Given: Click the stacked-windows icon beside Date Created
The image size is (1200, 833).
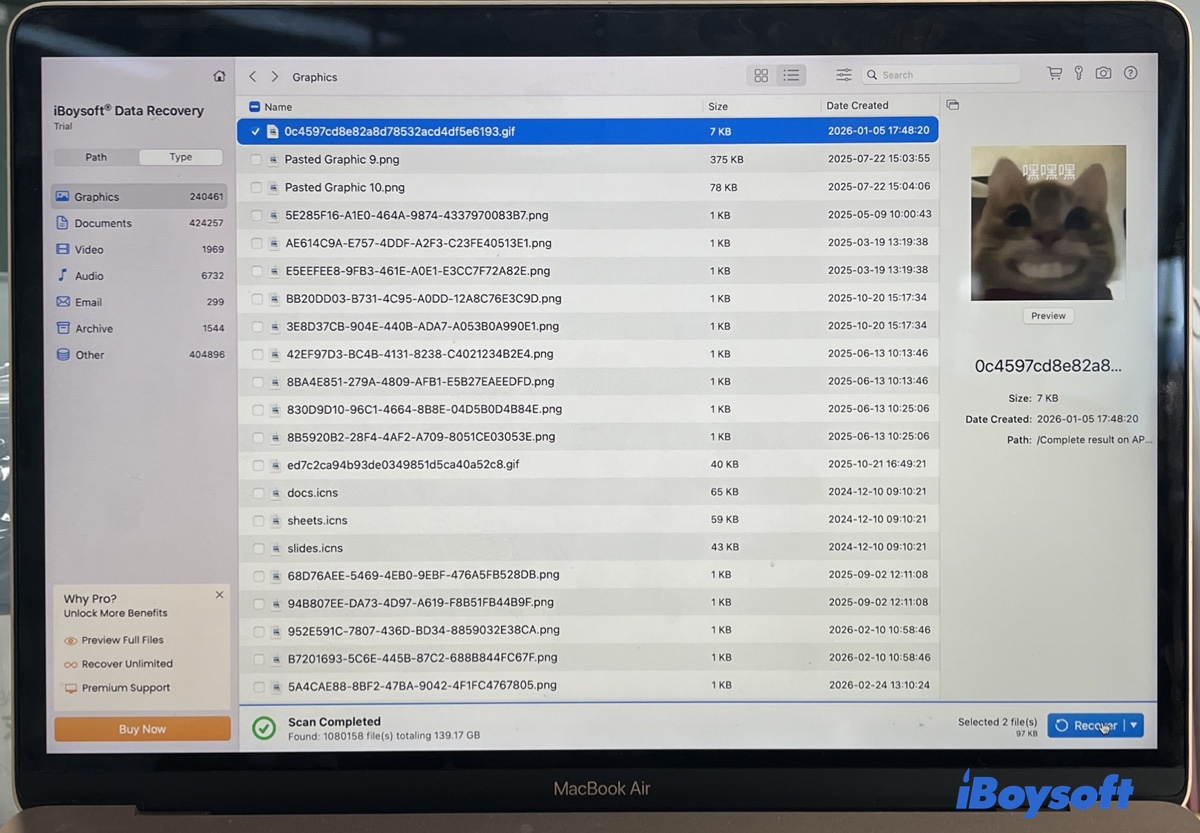Looking at the screenshot, I should [952, 104].
